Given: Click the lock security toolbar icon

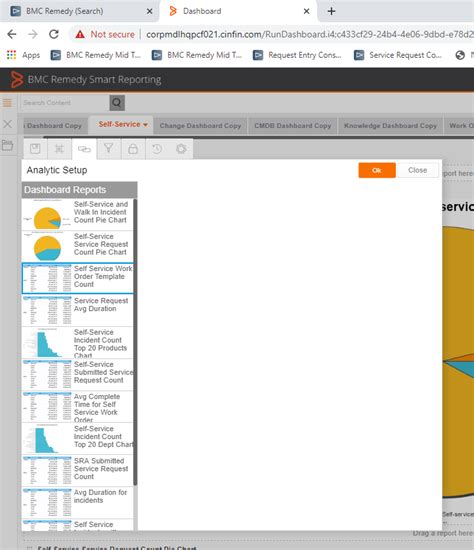Looking at the screenshot, I should (x=133, y=149).
